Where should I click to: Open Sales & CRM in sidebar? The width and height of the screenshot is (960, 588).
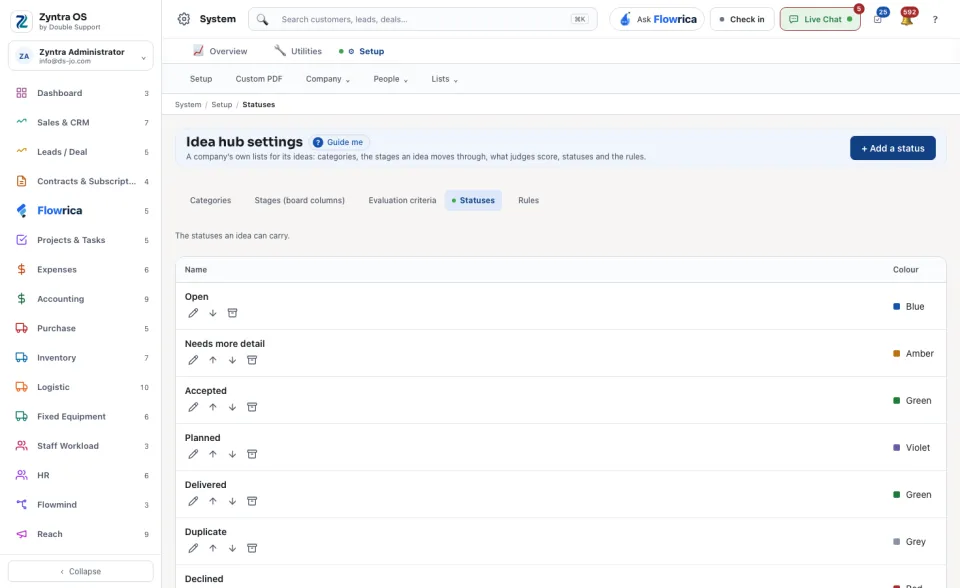[81, 122]
